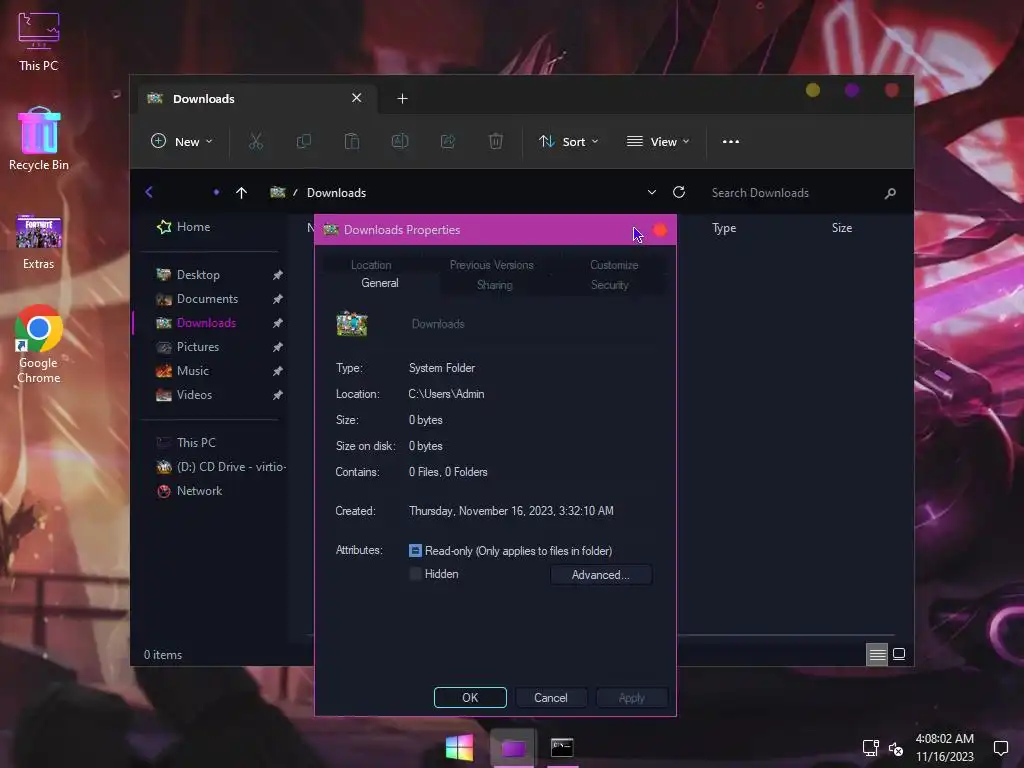Click the Delete trash icon in toolbar
The image size is (1024, 768).
pyautogui.click(x=496, y=141)
